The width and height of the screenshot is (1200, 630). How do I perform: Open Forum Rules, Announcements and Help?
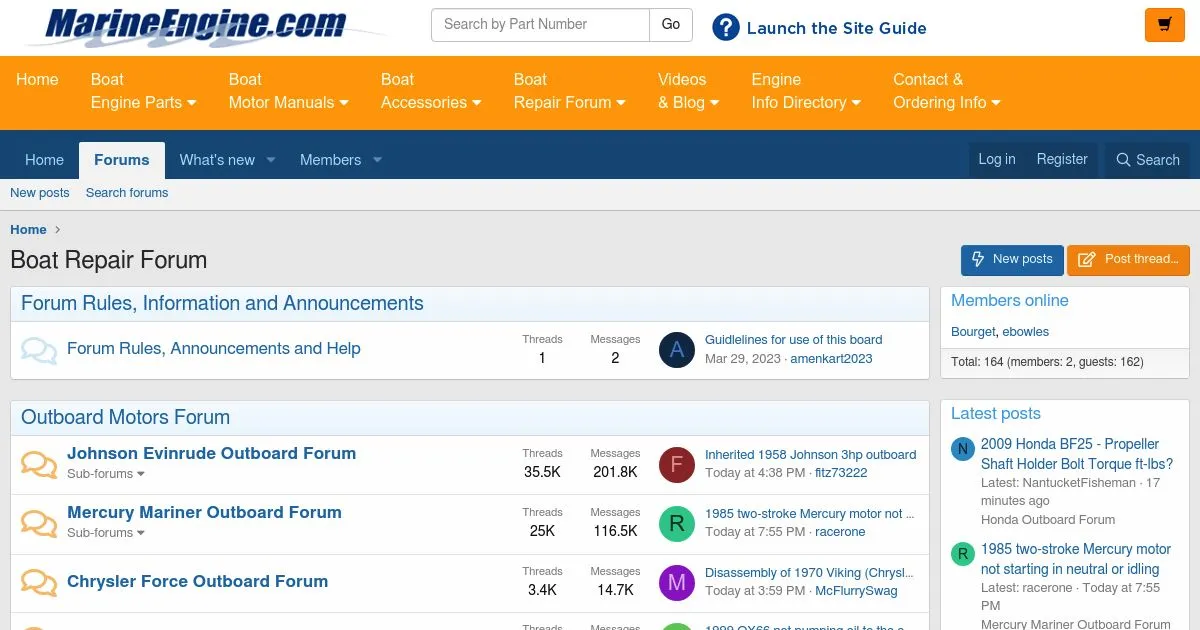pyautogui.click(x=214, y=349)
